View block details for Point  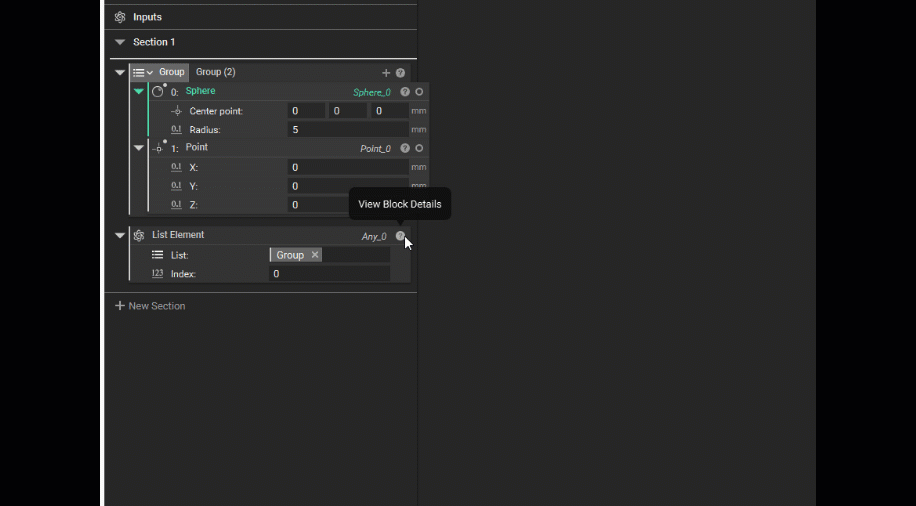(405, 148)
